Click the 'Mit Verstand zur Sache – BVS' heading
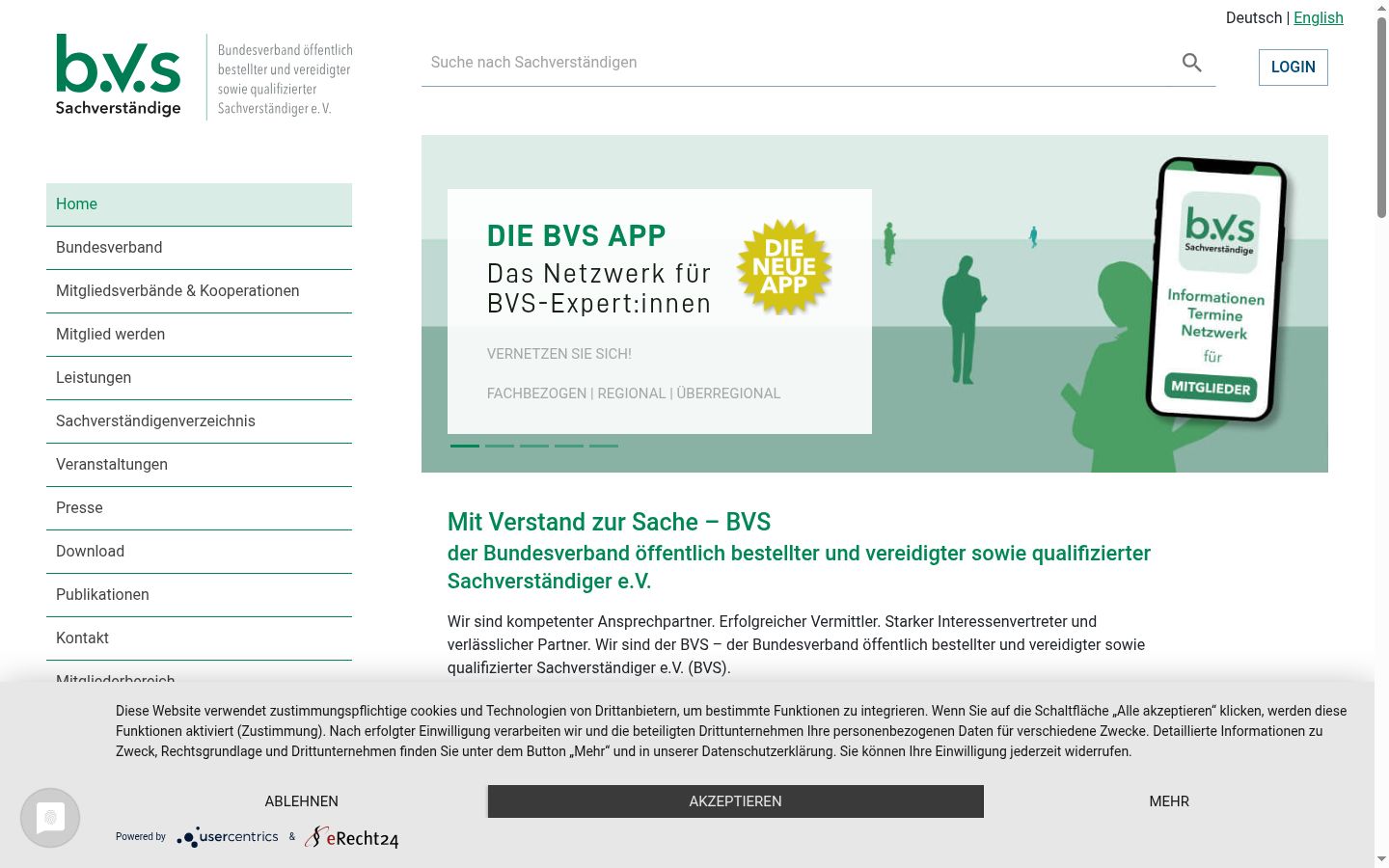Screen dimensions: 1389x868 609,522
